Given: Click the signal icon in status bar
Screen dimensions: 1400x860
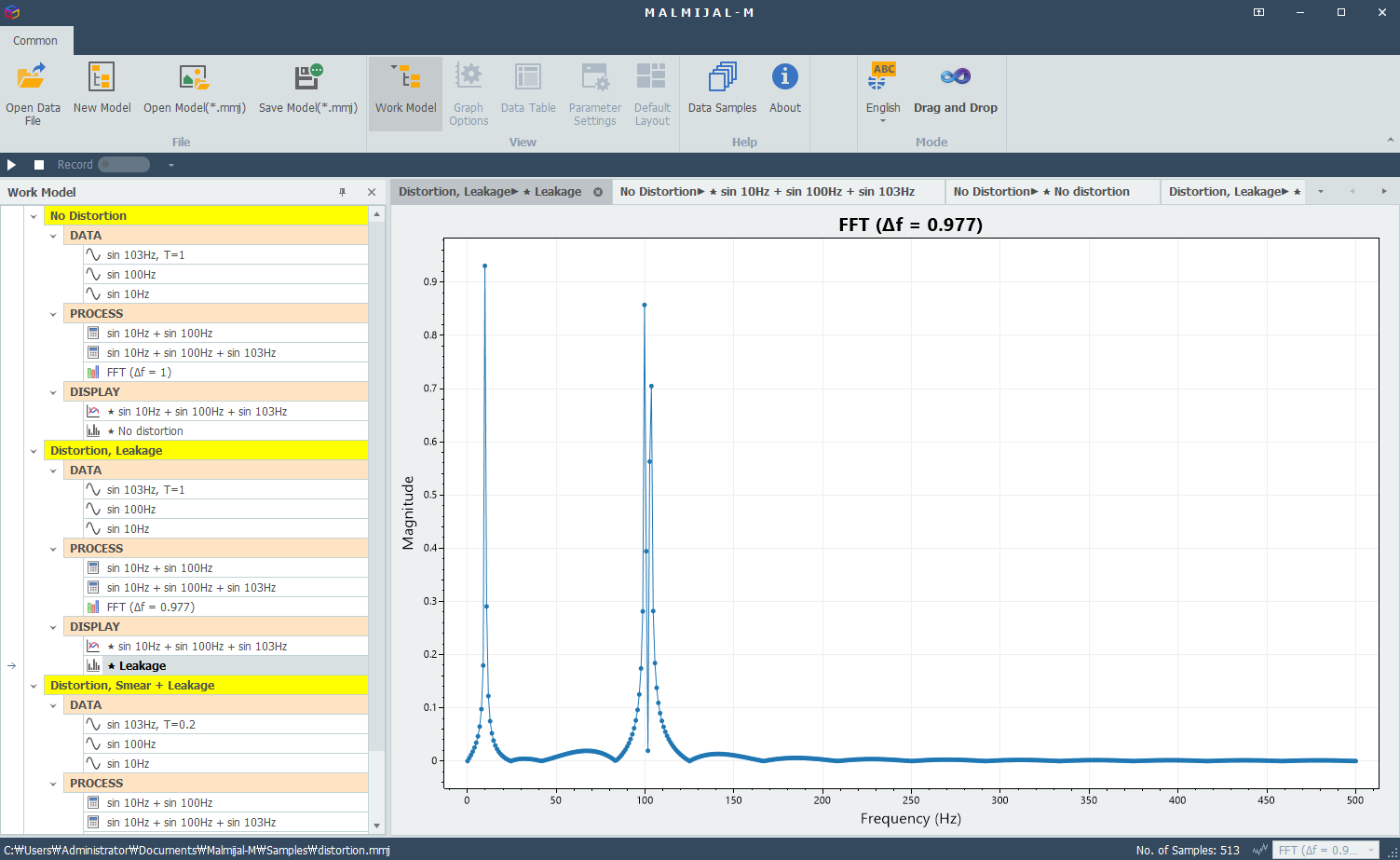Looking at the screenshot, I should click(1259, 850).
